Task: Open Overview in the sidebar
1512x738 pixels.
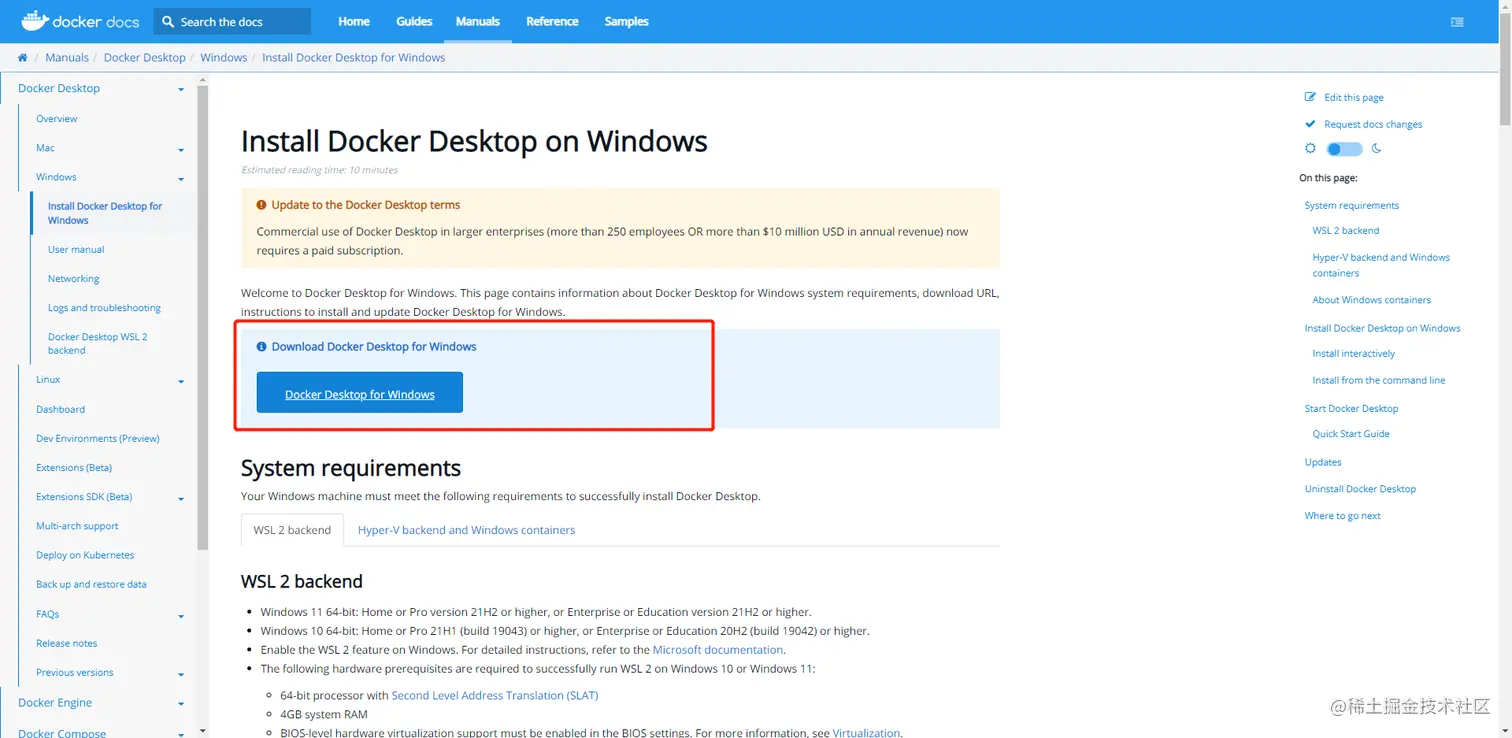Action: [57, 119]
